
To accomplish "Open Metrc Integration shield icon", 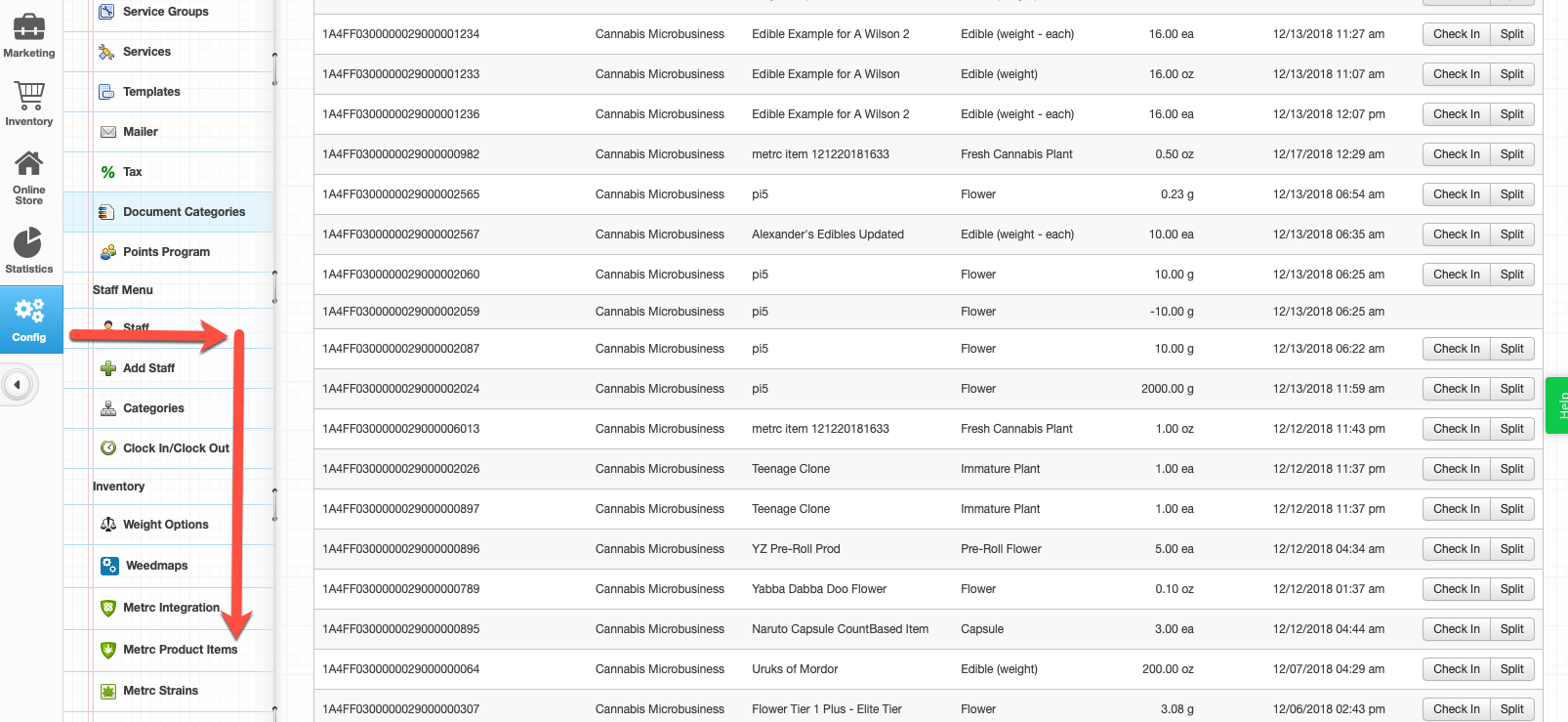I will pos(107,607).
